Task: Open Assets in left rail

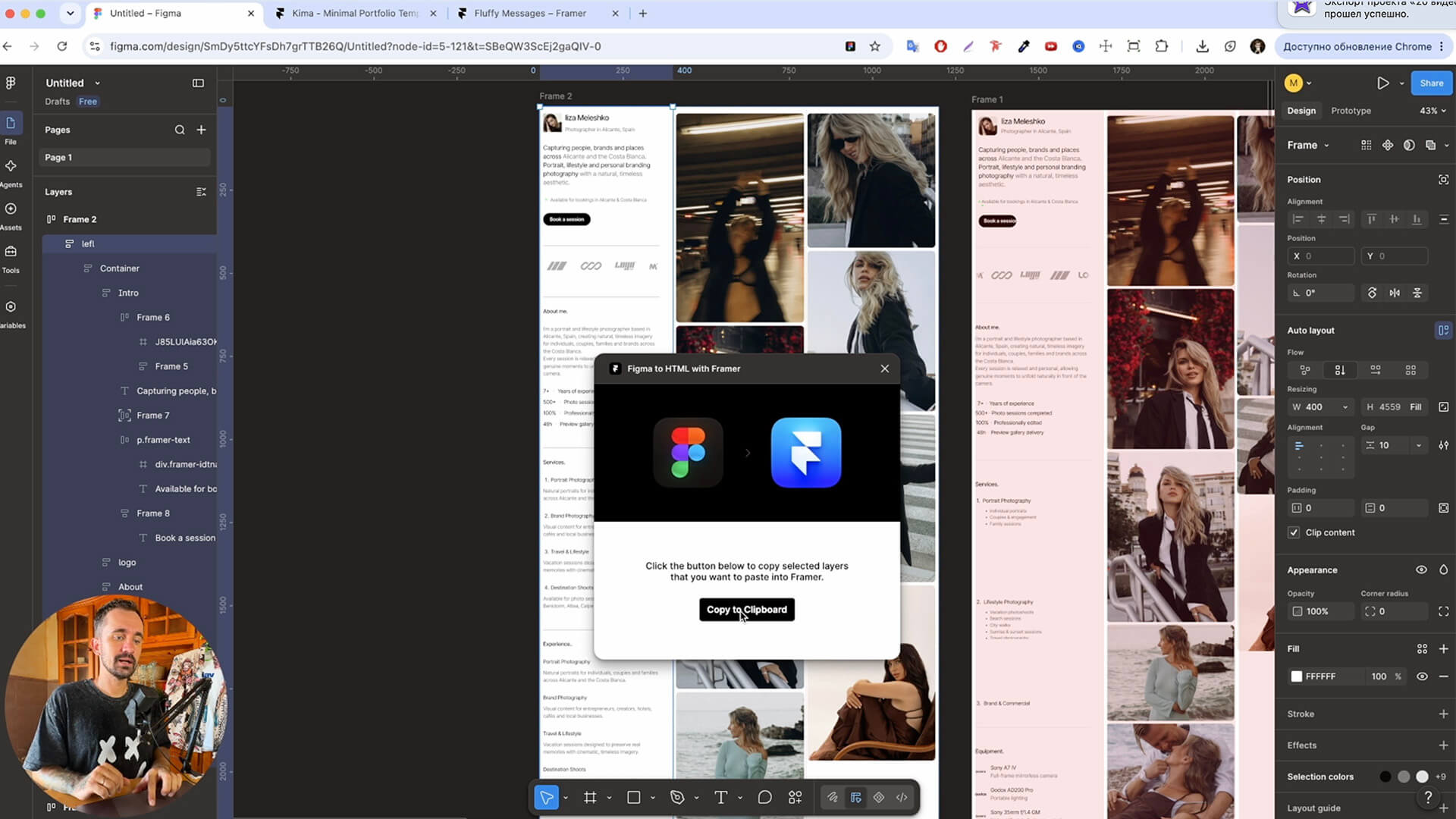Action: point(11,215)
